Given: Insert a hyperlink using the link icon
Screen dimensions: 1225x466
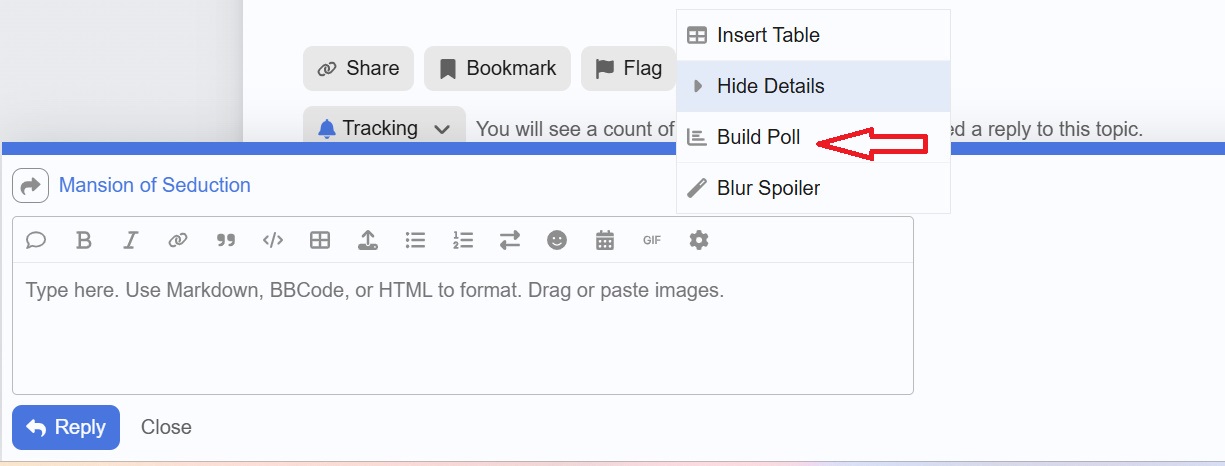Looking at the screenshot, I should [177, 240].
